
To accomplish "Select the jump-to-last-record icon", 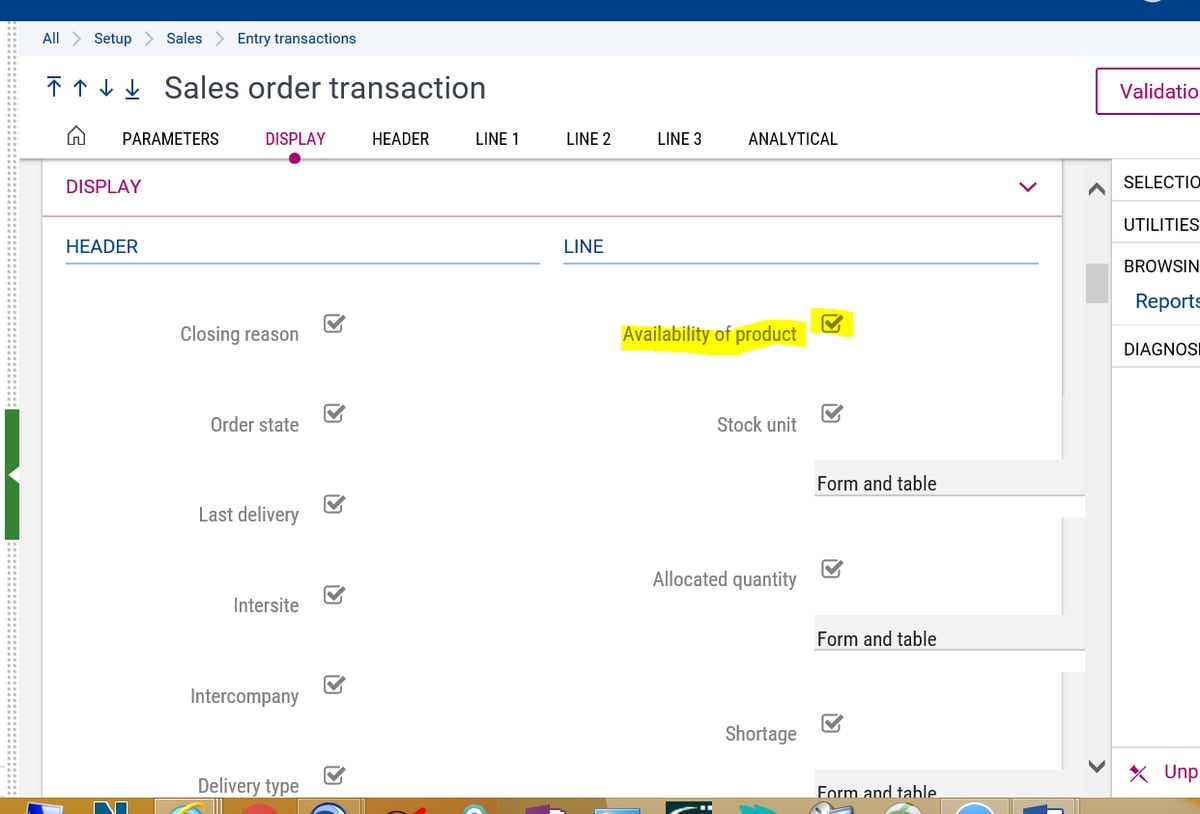I will pos(132,88).
